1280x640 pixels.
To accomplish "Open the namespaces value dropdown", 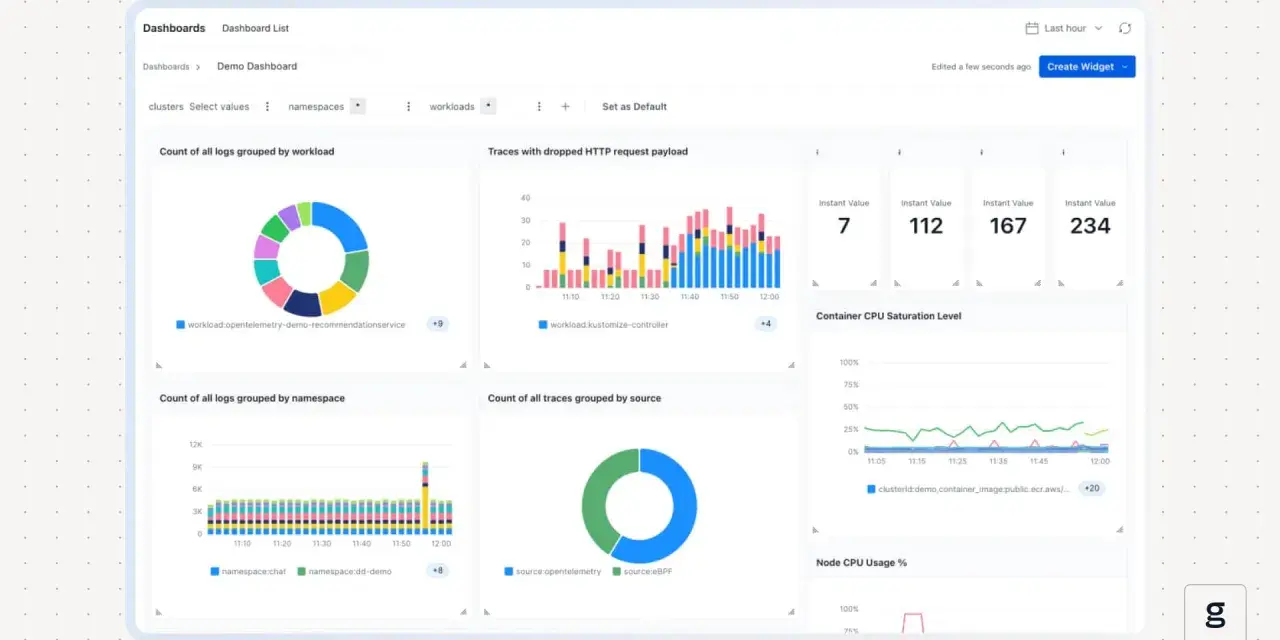I will pos(358,106).
